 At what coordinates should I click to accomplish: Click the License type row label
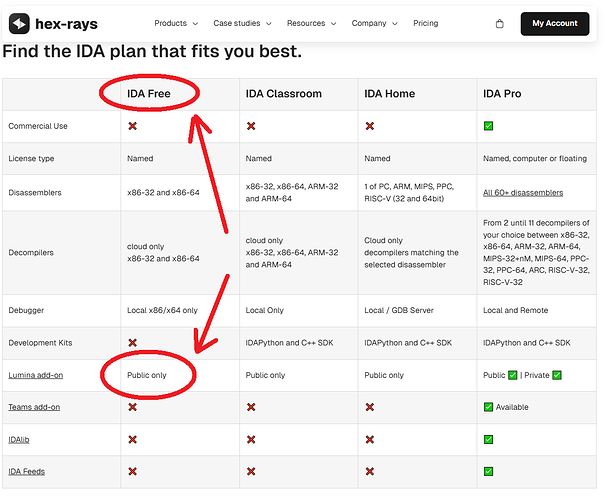tap(31, 159)
